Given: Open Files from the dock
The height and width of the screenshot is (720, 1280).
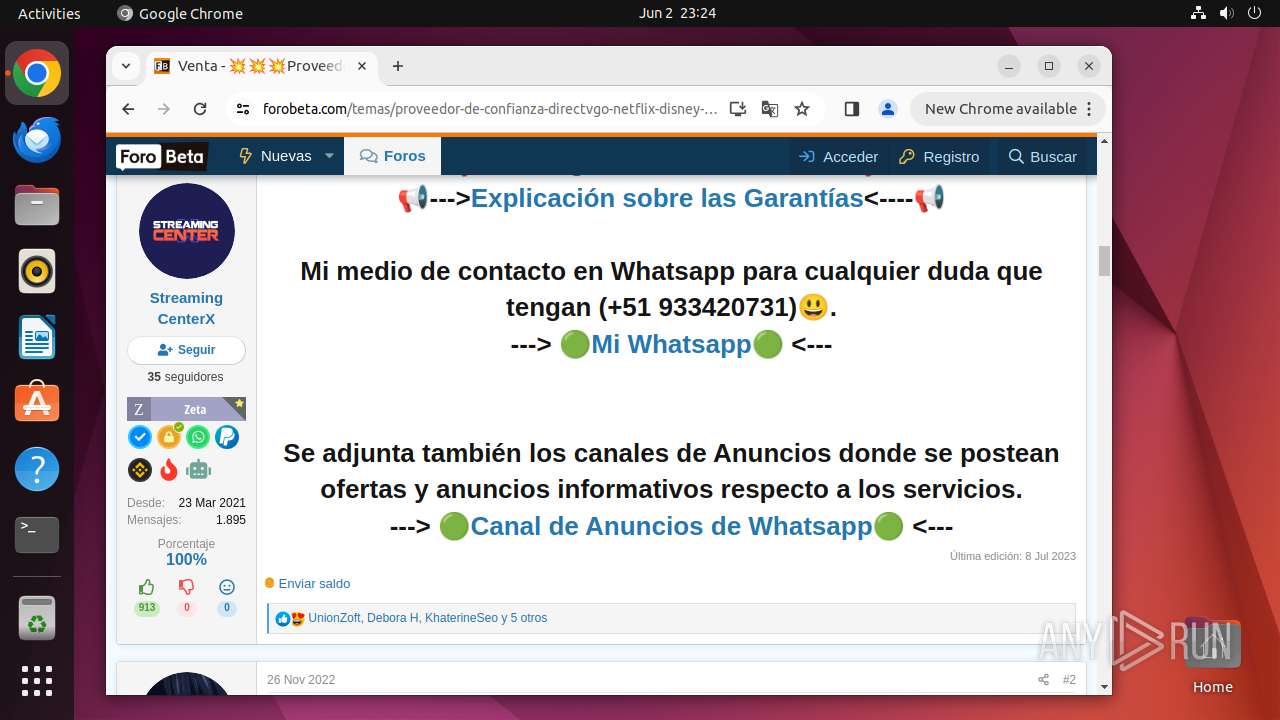Looking at the screenshot, I should click(x=37, y=205).
